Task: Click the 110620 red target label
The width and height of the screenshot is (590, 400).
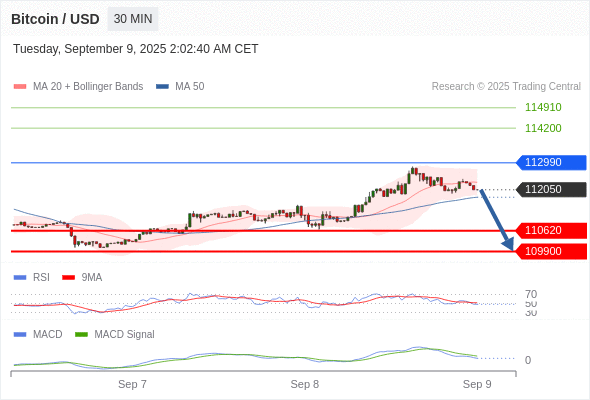Action: pyautogui.click(x=551, y=230)
